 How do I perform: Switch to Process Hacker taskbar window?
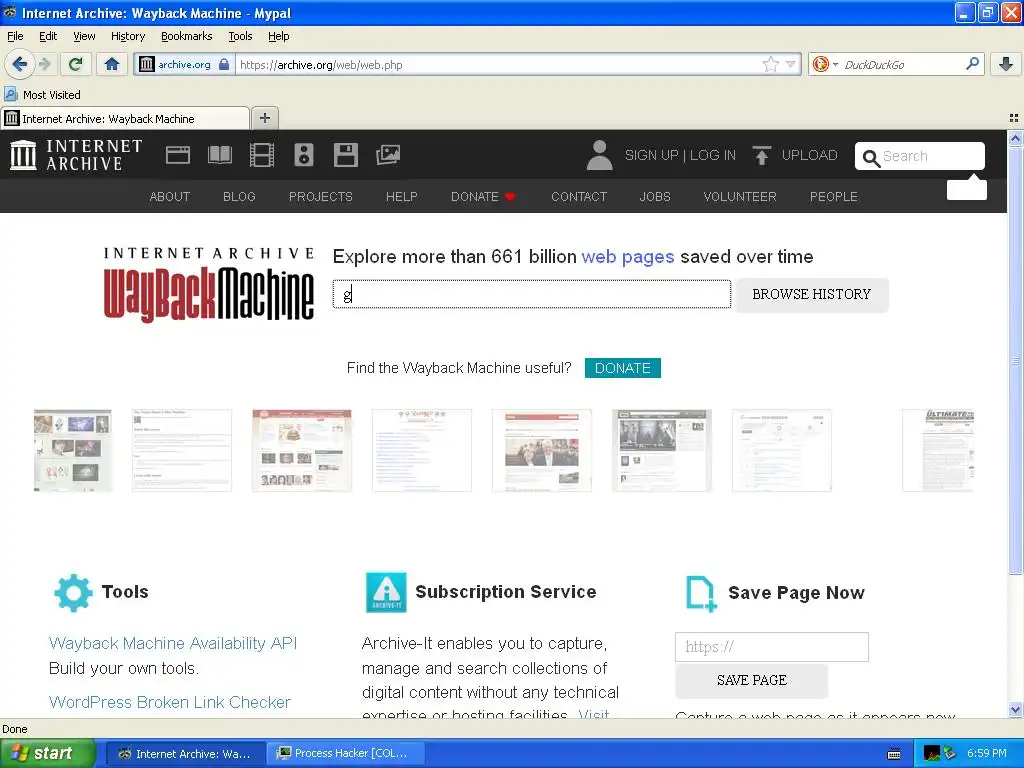tap(345, 754)
